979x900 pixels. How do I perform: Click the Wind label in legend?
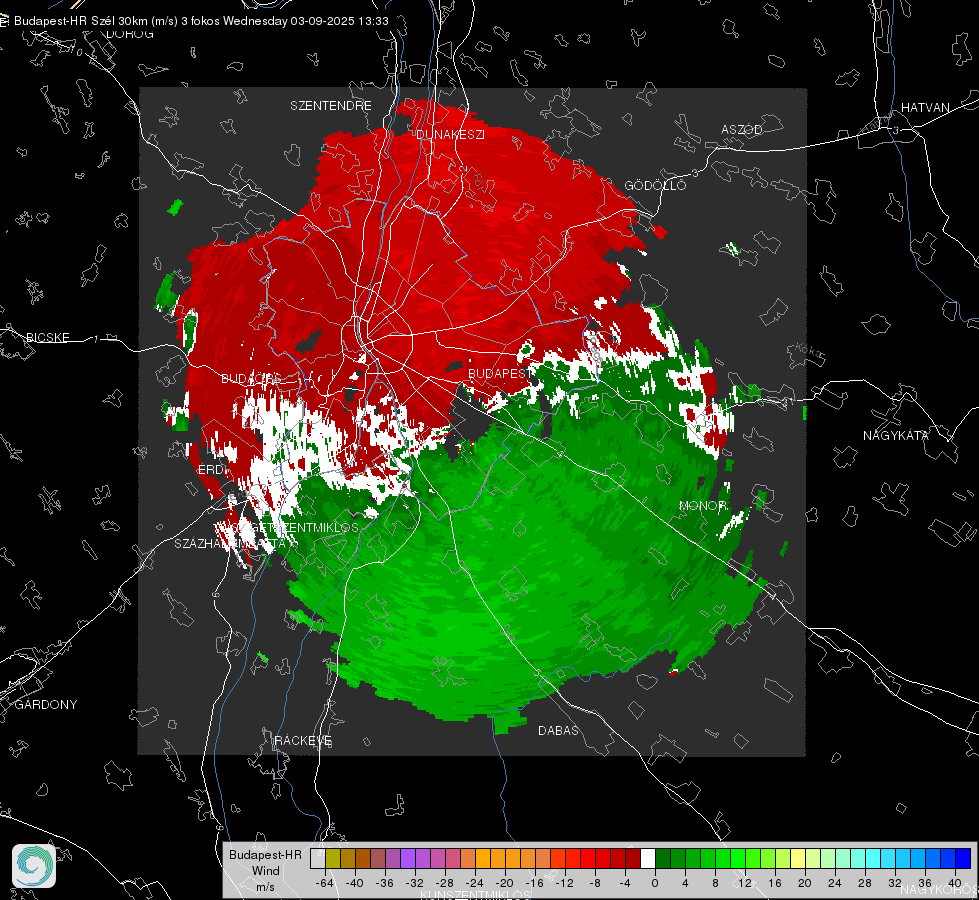(265, 871)
